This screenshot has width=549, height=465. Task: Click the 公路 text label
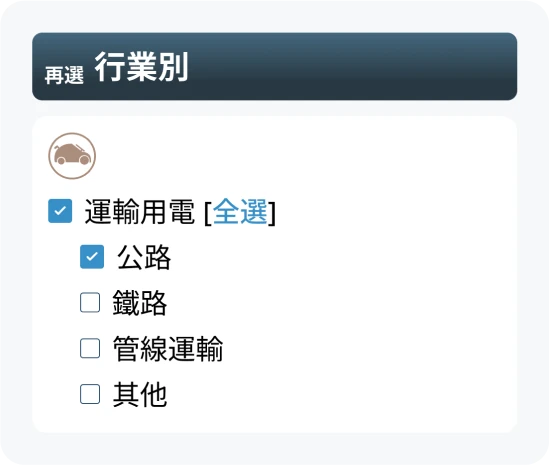click(144, 257)
